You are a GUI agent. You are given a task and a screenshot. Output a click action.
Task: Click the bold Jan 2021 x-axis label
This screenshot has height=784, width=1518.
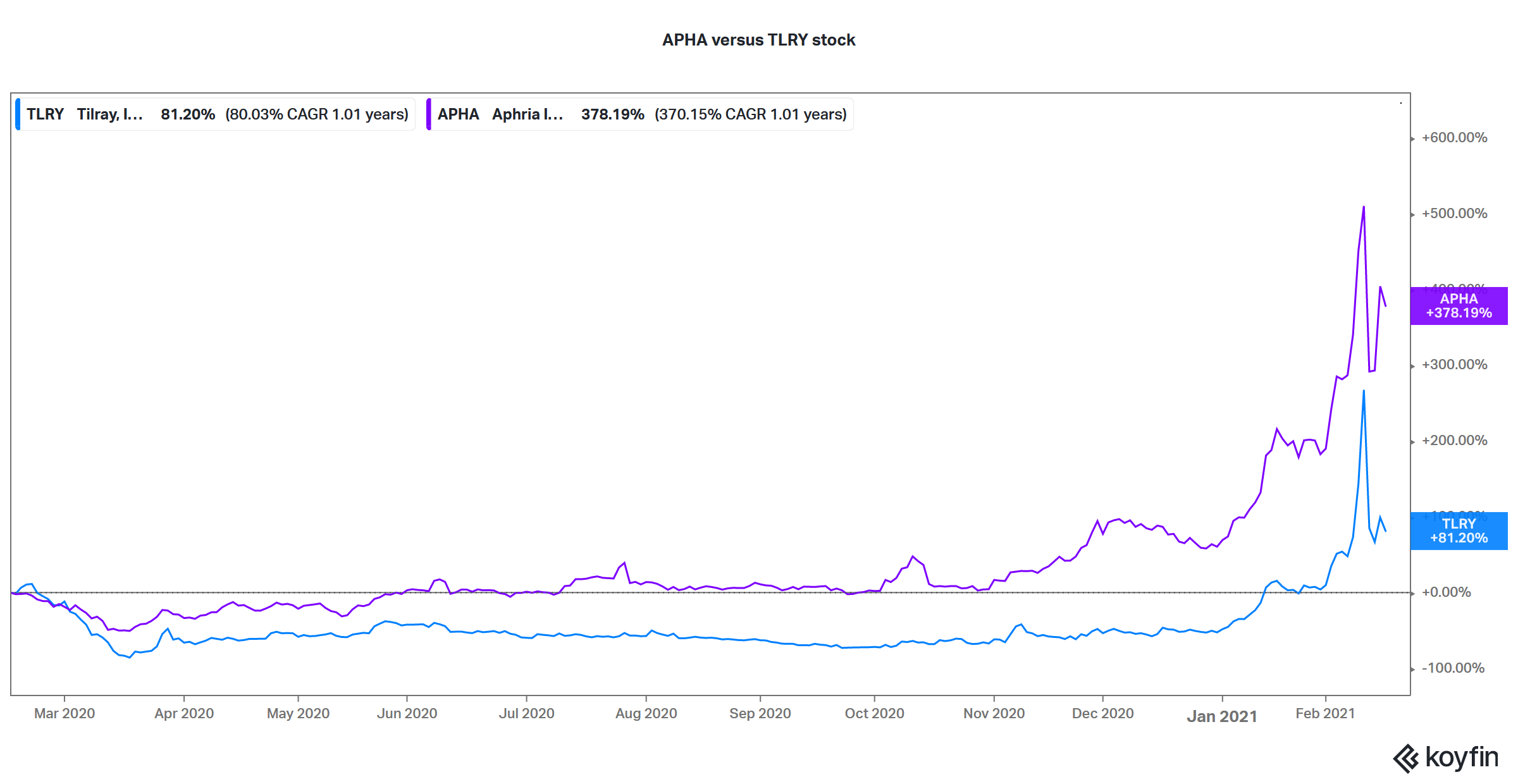click(x=1221, y=716)
